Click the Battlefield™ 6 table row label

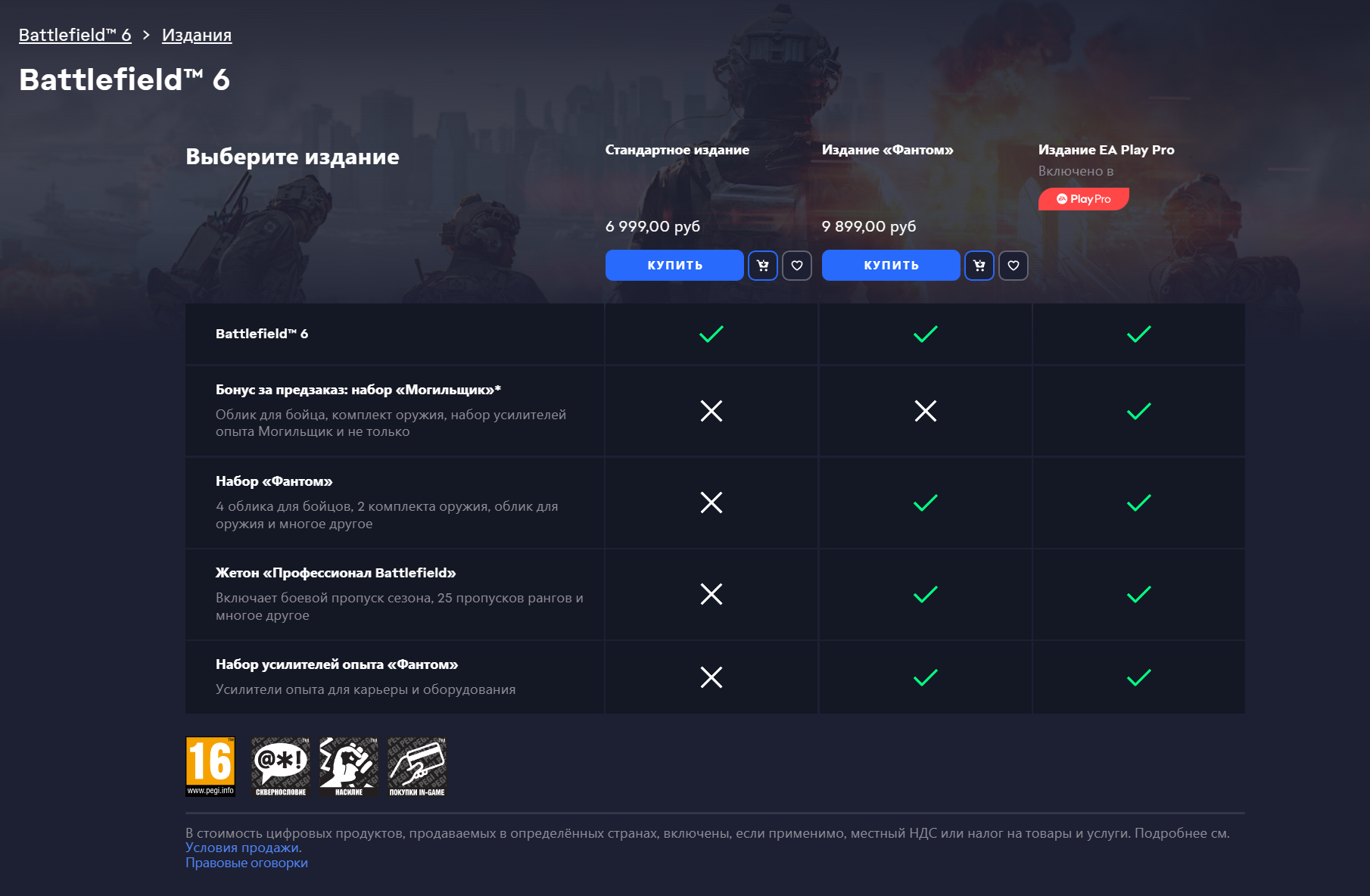pyautogui.click(x=262, y=334)
